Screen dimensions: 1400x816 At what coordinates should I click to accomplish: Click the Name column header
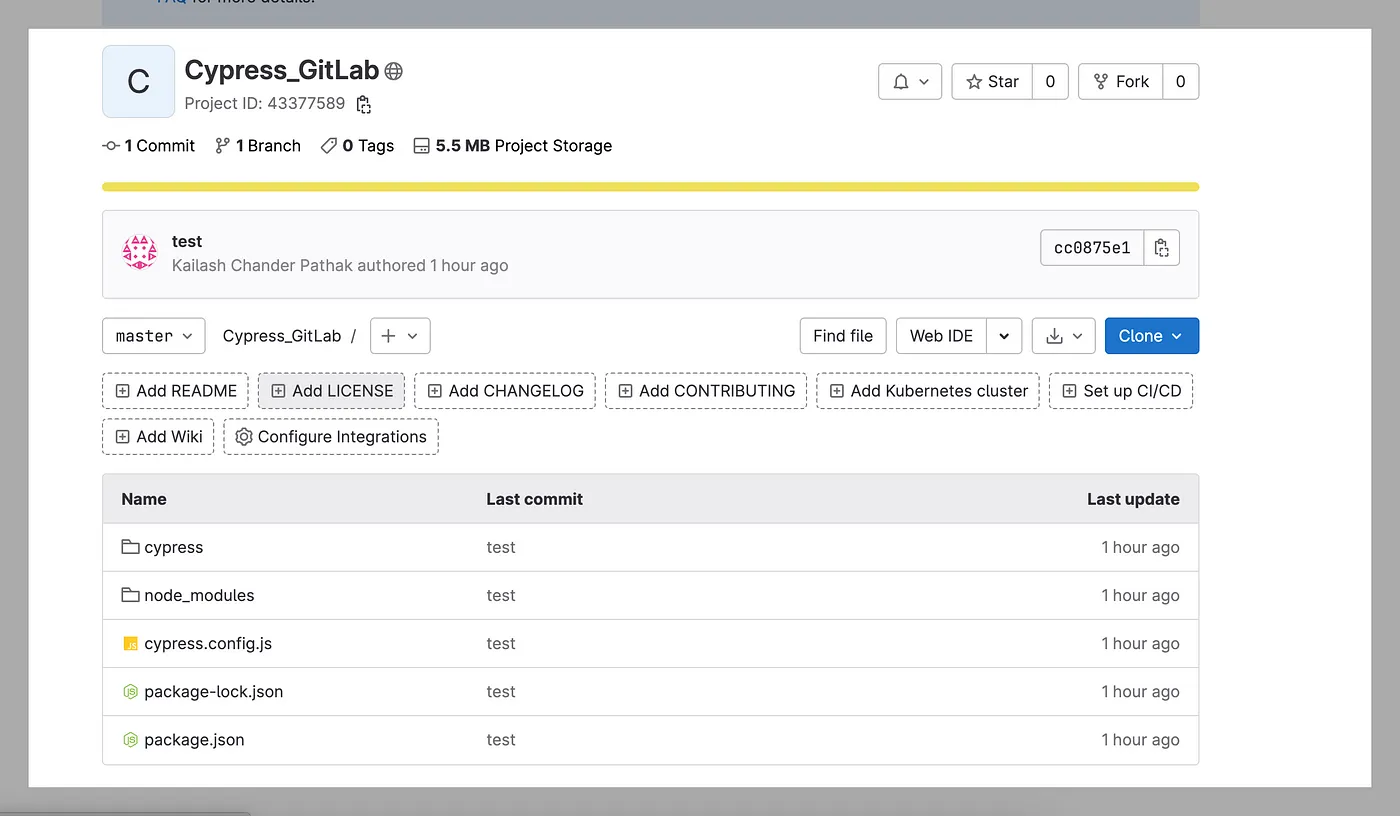pyautogui.click(x=144, y=499)
